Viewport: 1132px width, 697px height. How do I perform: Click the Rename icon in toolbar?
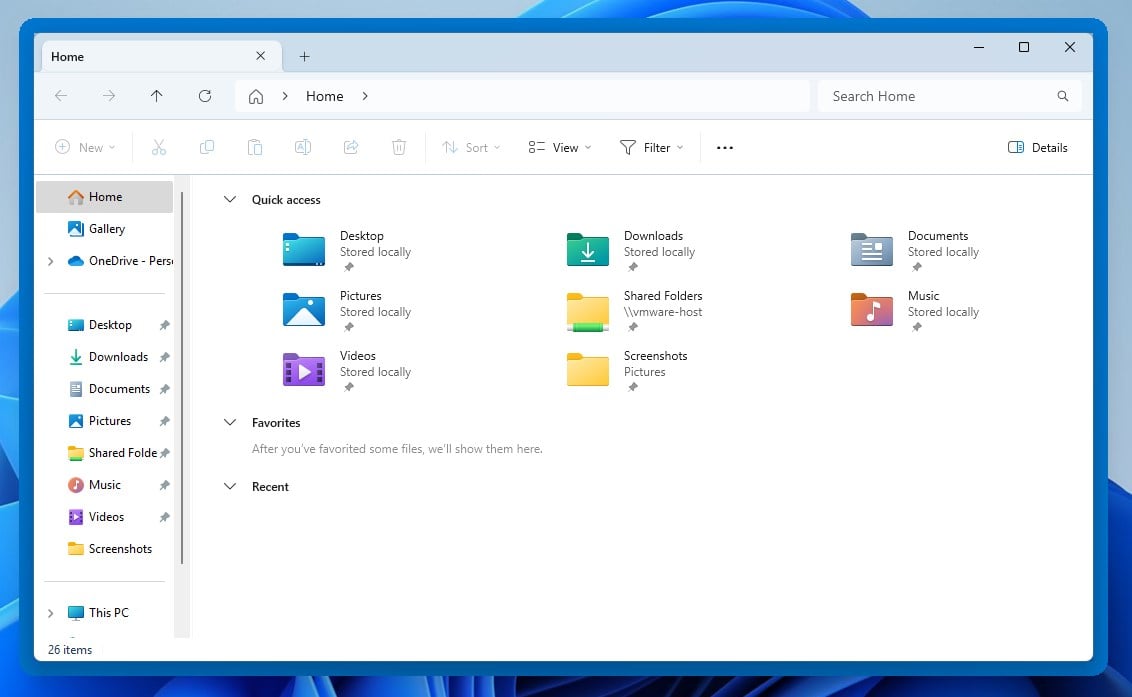[x=303, y=147]
